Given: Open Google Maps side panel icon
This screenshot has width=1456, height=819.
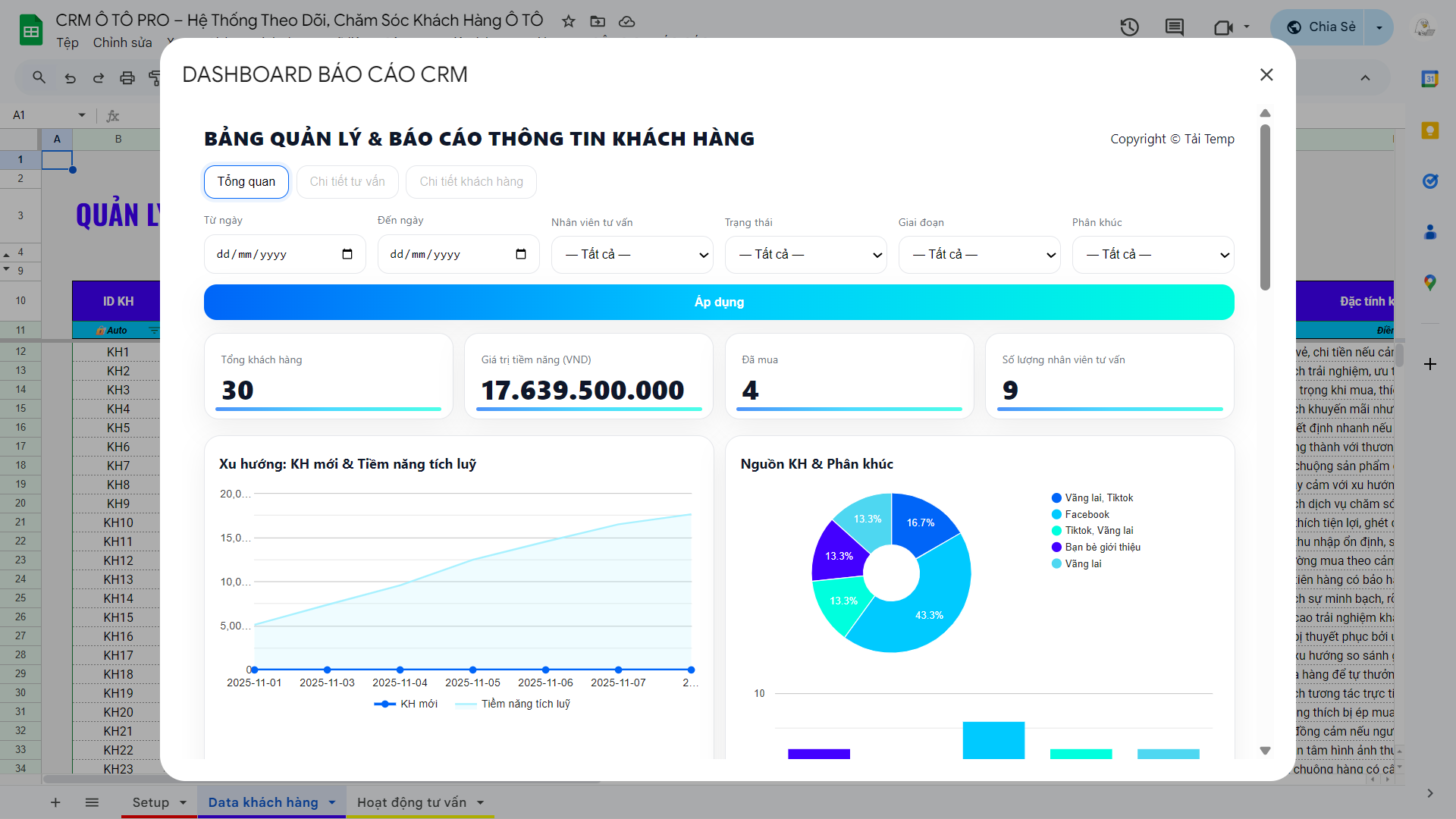Looking at the screenshot, I should tap(1429, 283).
